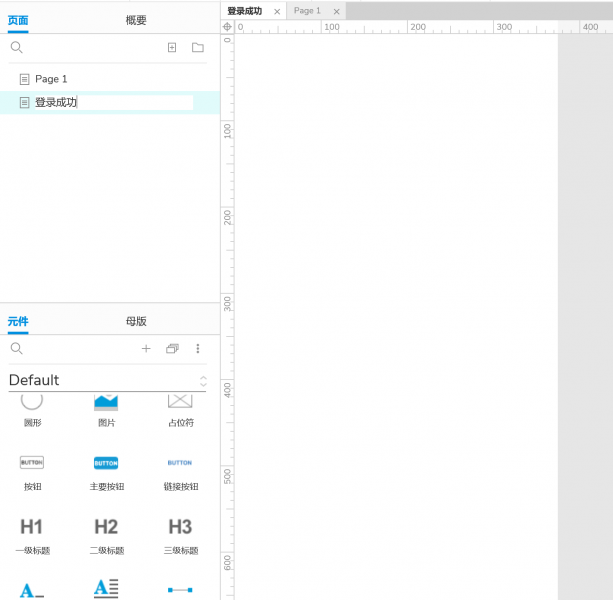Viewport: 613px width, 600px height.
Task: Close the Page 1 canvas tab
Action: (x=337, y=12)
